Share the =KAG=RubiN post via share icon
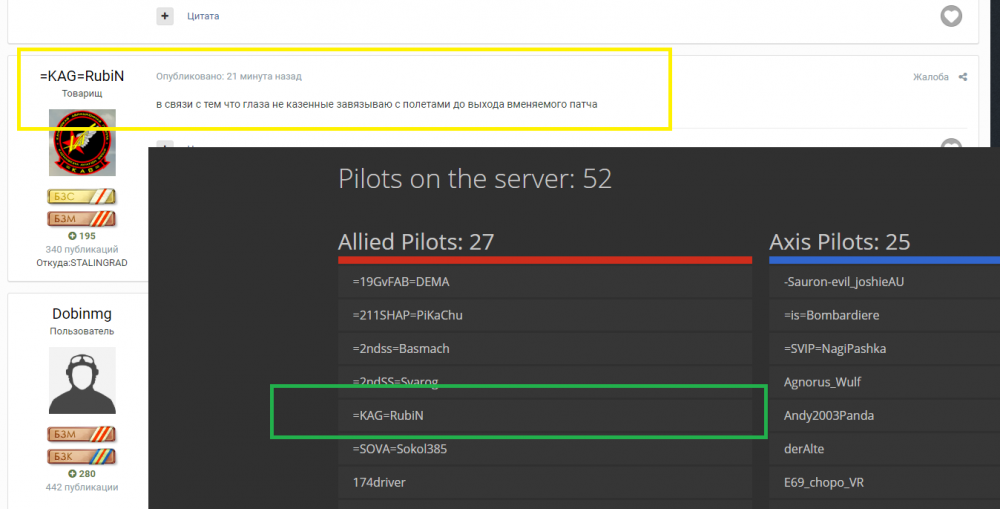 point(963,77)
